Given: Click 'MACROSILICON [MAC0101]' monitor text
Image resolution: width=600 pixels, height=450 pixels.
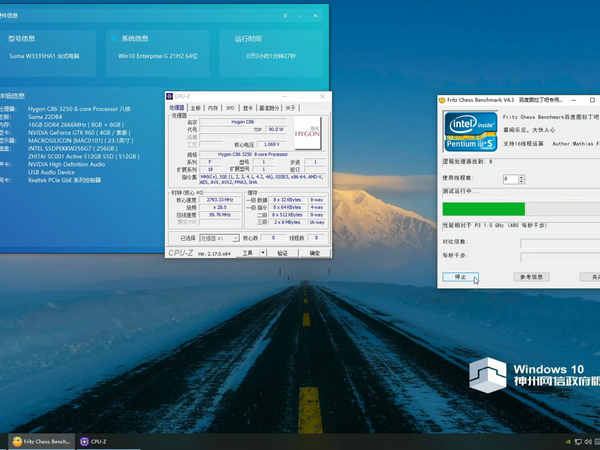Looking at the screenshot, I should 64,140.
